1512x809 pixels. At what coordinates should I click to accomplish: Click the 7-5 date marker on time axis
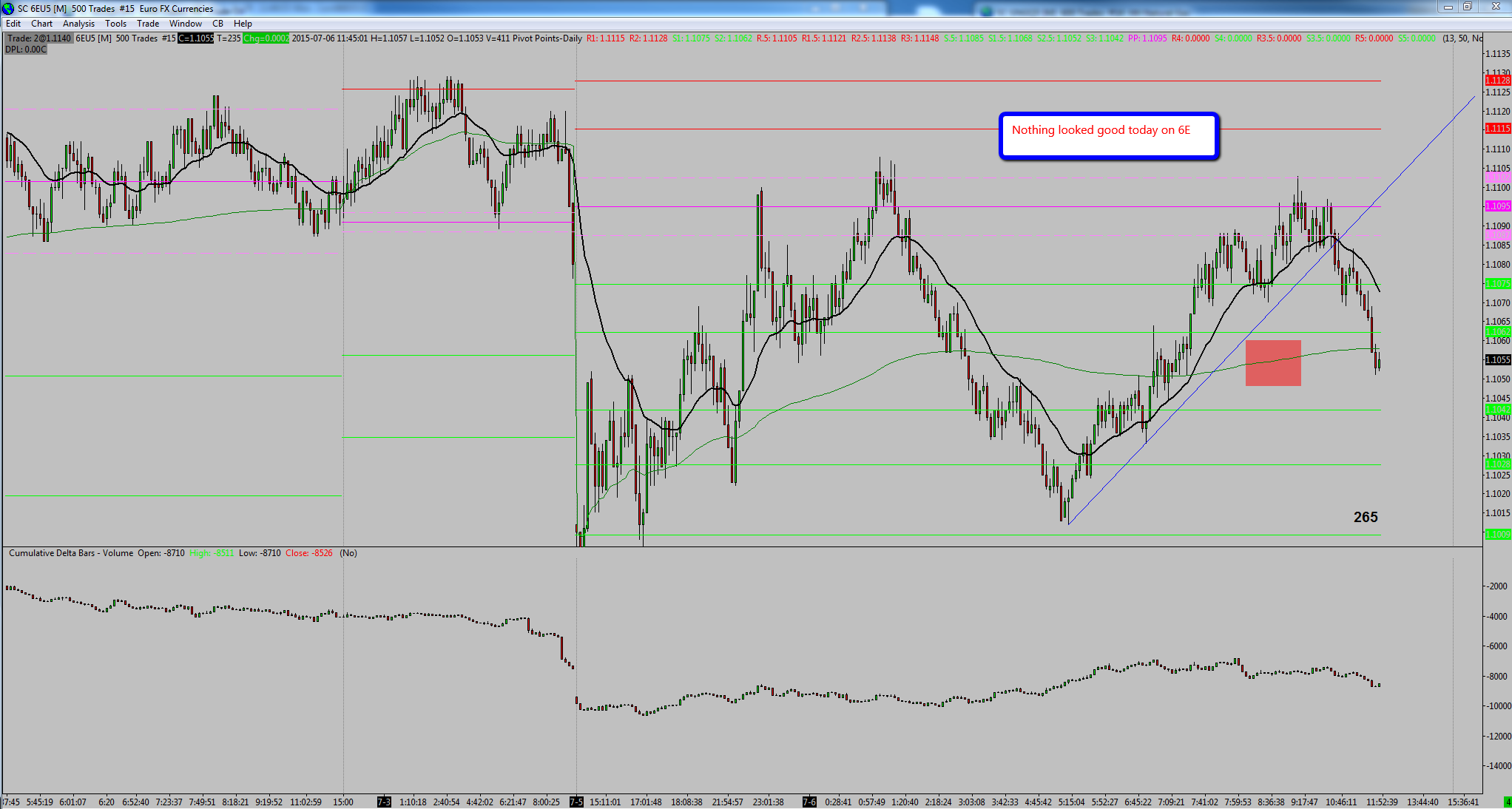(576, 802)
